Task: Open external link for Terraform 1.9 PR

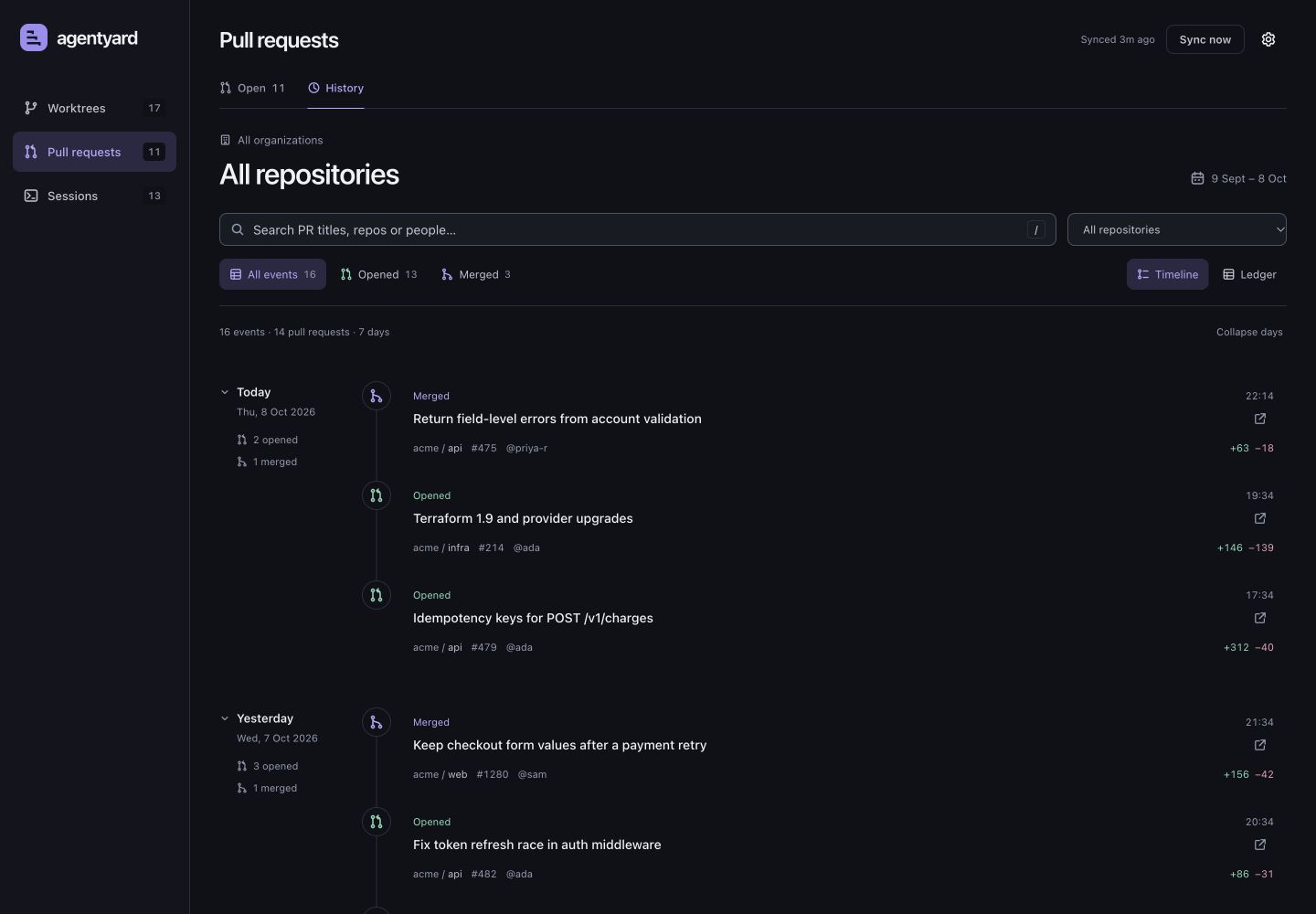Action: point(1260,518)
